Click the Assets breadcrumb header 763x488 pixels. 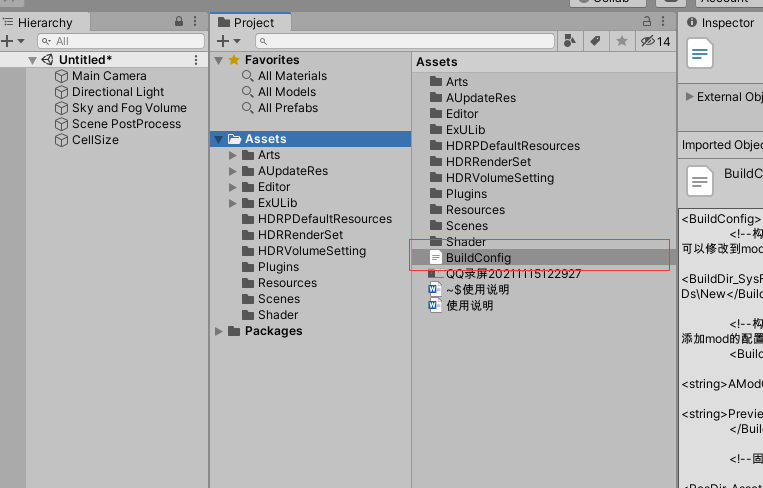[x=436, y=62]
